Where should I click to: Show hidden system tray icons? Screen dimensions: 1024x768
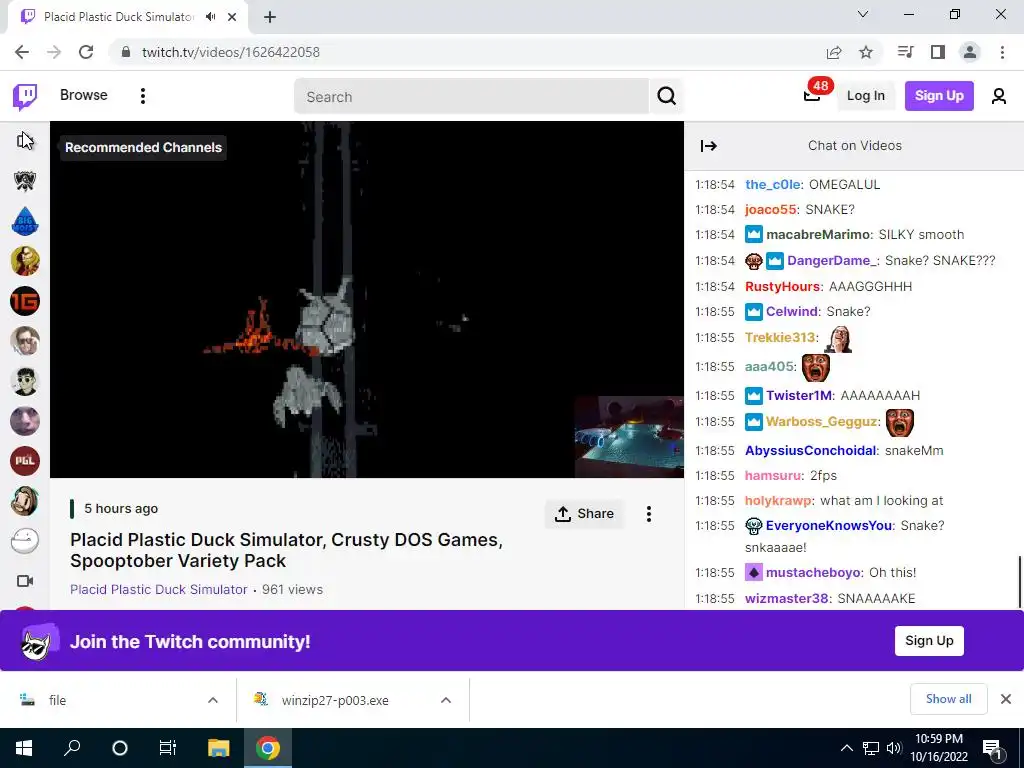846,748
